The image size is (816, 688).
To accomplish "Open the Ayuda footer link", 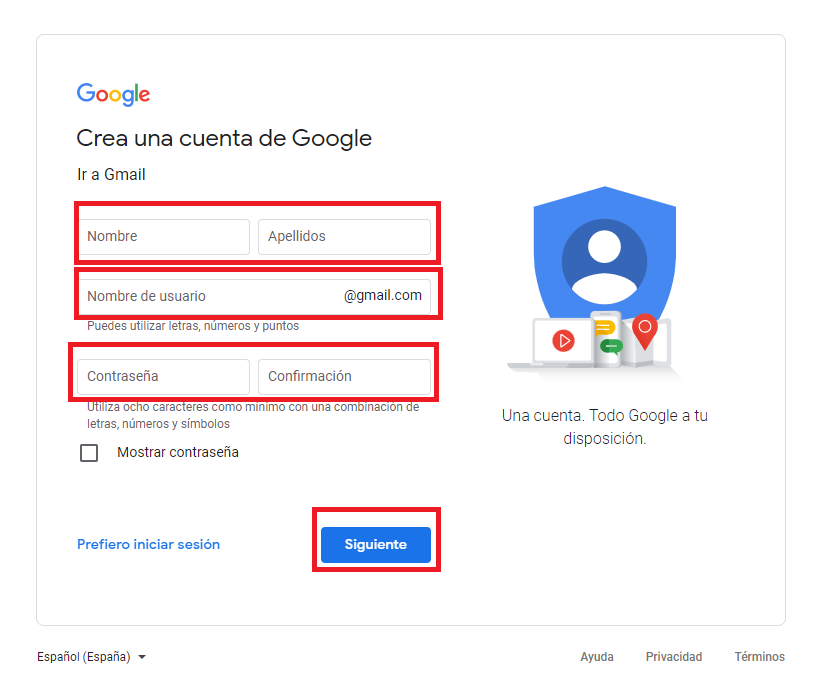I will pyautogui.click(x=597, y=657).
